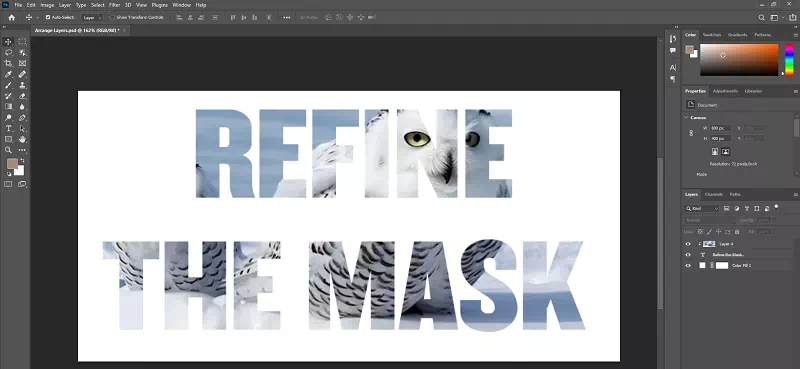Image resolution: width=800 pixels, height=369 pixels.
Task: Toggle Edit in Quick Mask Mode
Action: pos(8,184)
